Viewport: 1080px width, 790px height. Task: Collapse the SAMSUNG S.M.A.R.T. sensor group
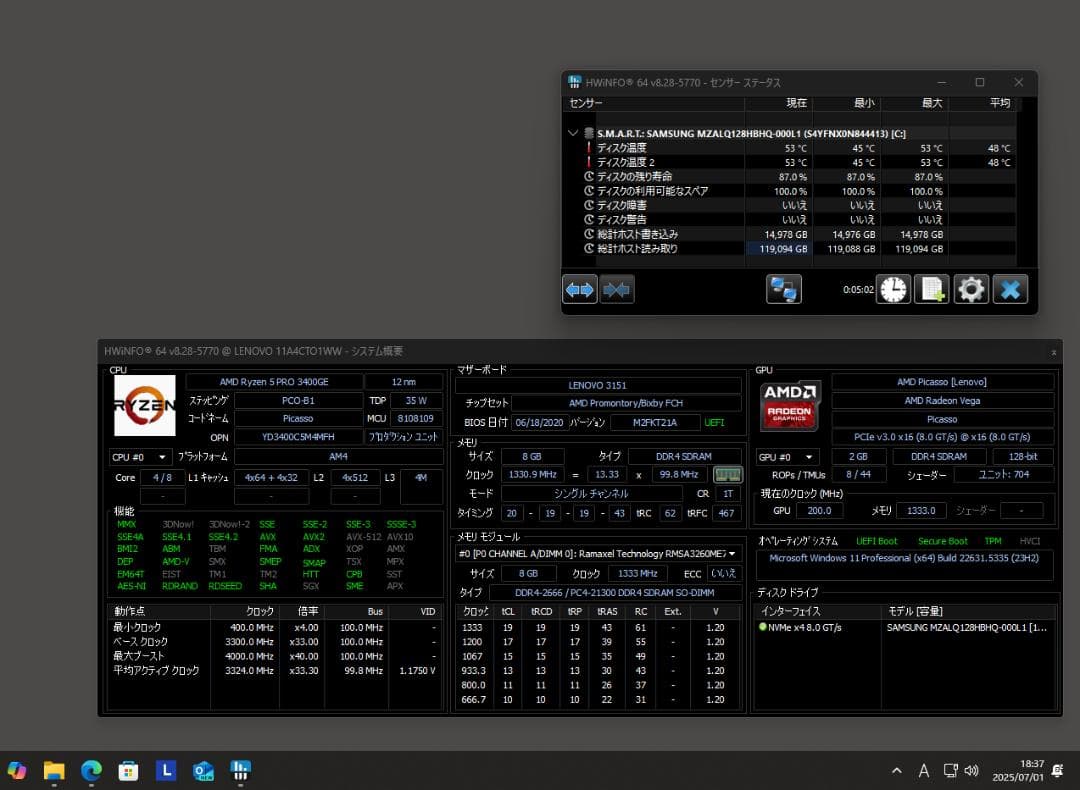pos(573,132)
